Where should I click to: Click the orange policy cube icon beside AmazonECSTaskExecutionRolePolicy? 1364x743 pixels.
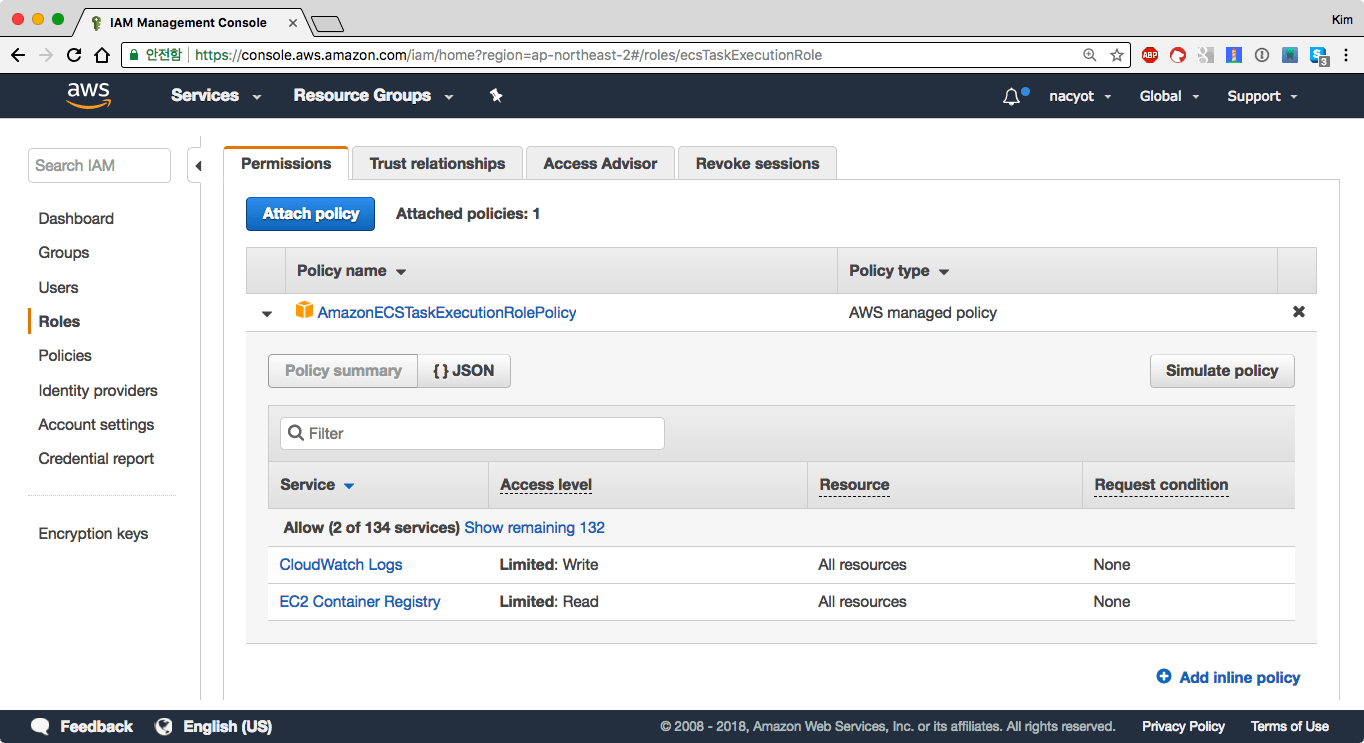pyautogui.click(x=305, y=312)
